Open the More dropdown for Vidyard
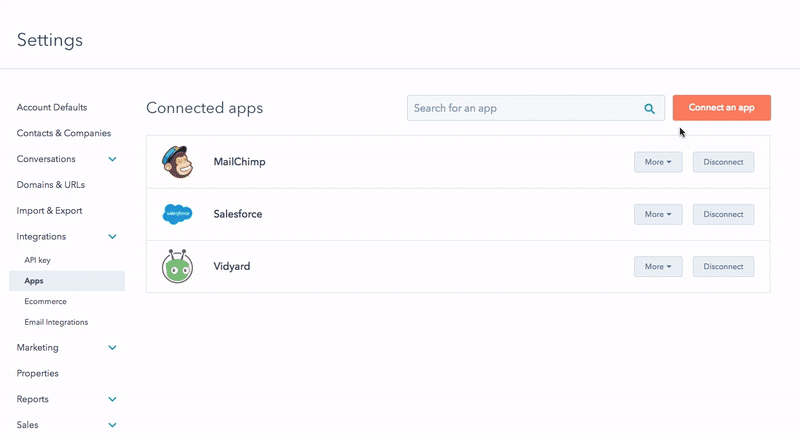This screenshot has height=439, width=800. [658, 266]
